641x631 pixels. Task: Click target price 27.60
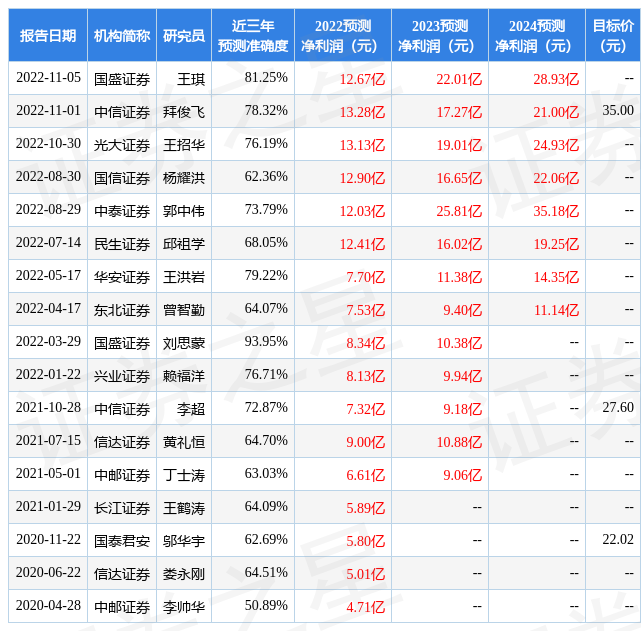(x=618, y=407)
